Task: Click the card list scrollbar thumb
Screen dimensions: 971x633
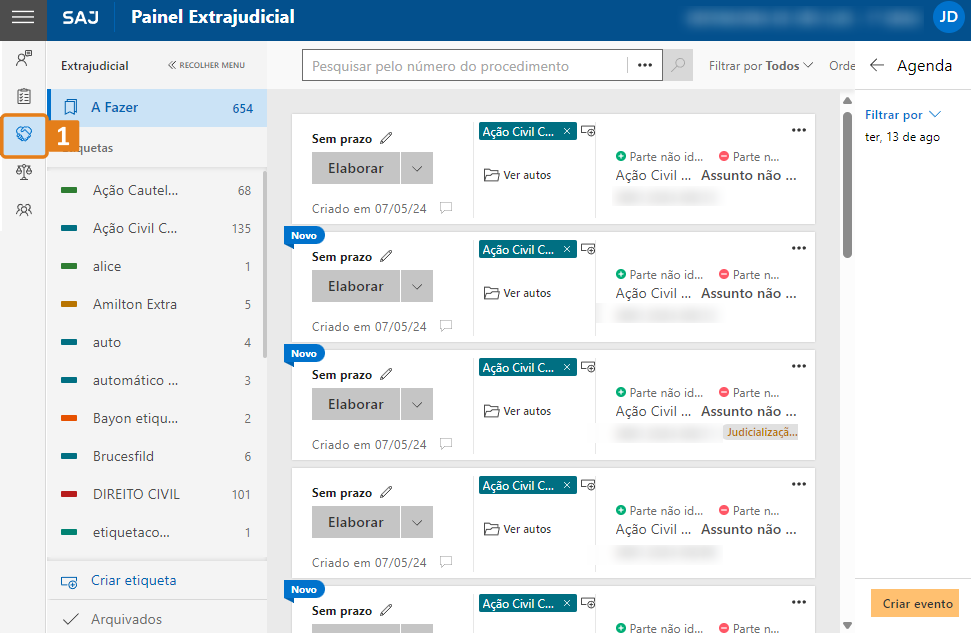Action: tap(847, 185)
